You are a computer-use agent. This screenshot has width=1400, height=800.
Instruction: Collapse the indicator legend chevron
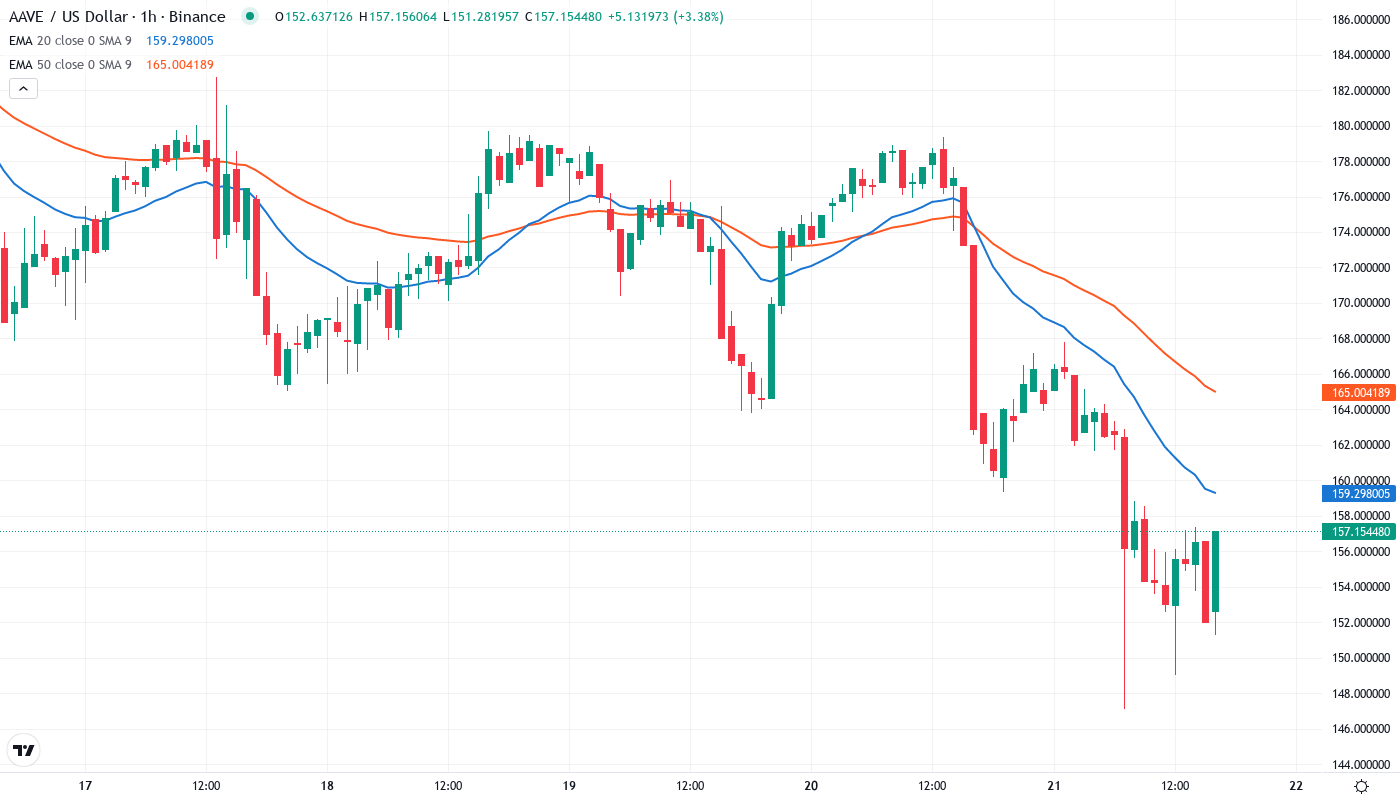(24, 89)
